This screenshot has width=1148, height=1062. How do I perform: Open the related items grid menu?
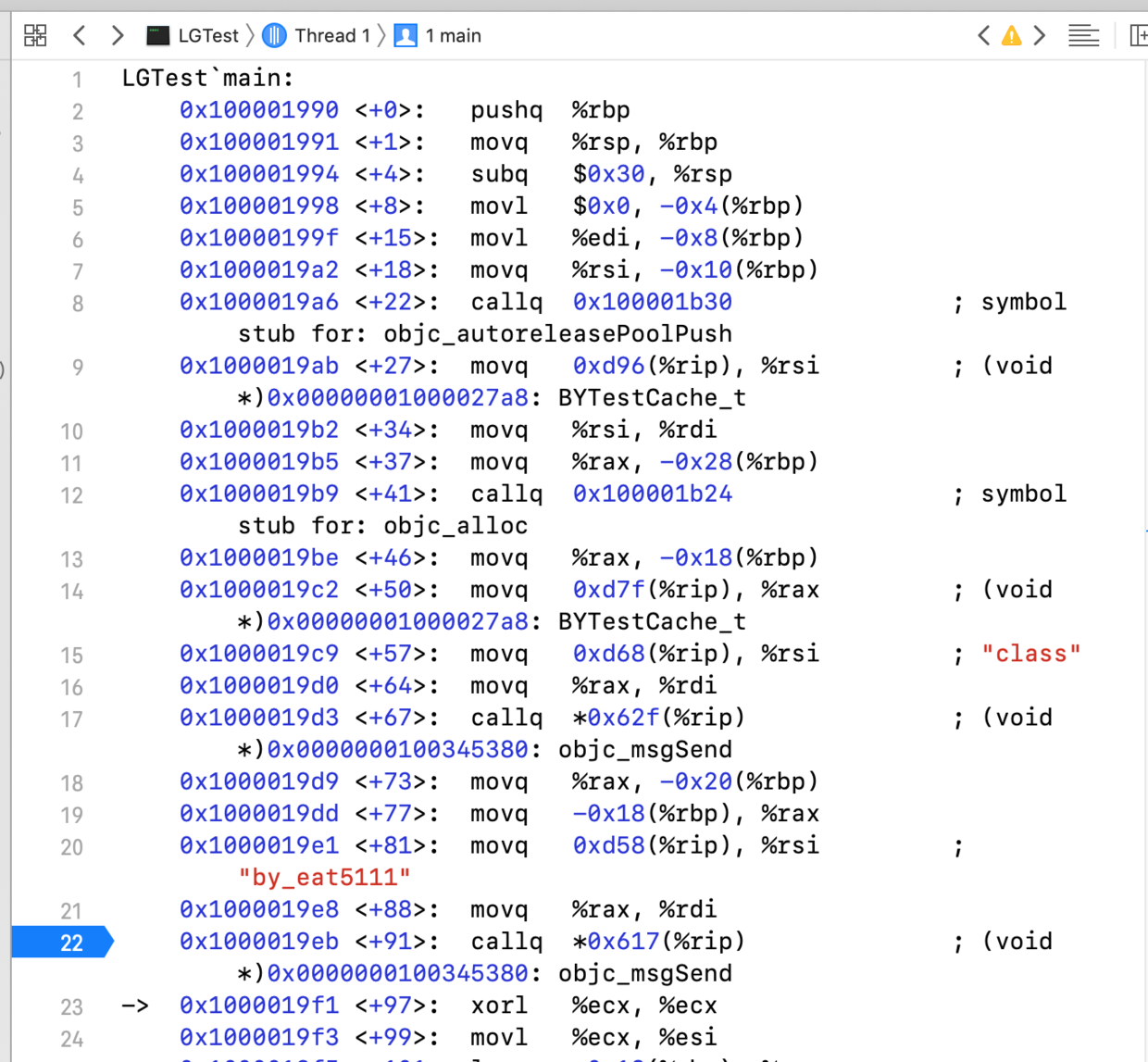click(x=35, y=36)
